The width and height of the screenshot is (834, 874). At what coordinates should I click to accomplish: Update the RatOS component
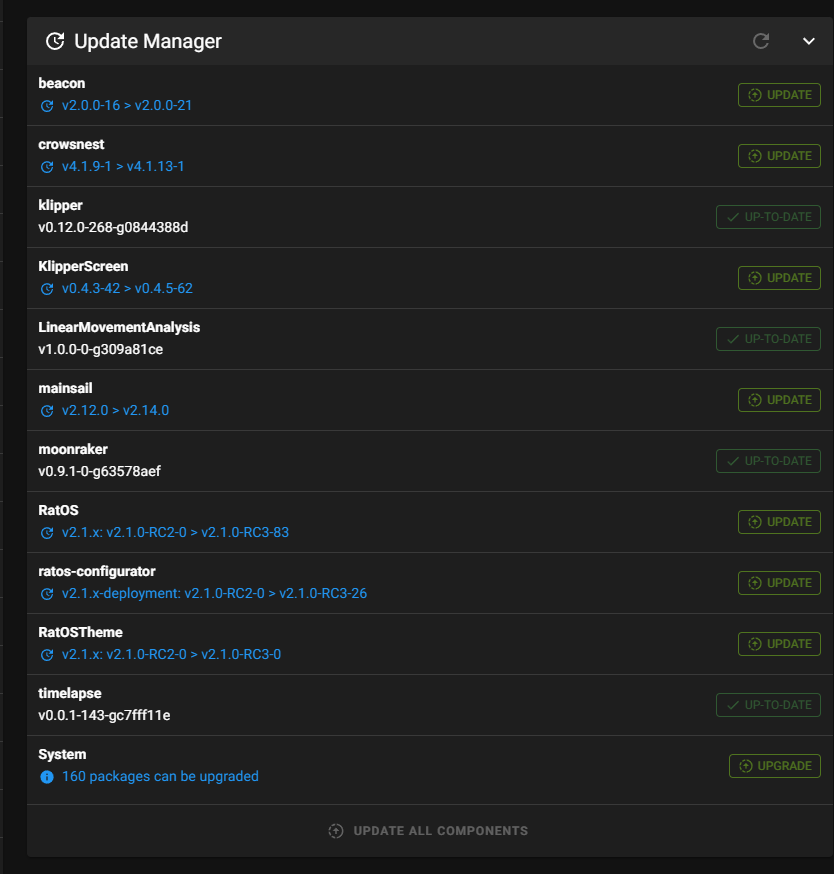(779, 522)
